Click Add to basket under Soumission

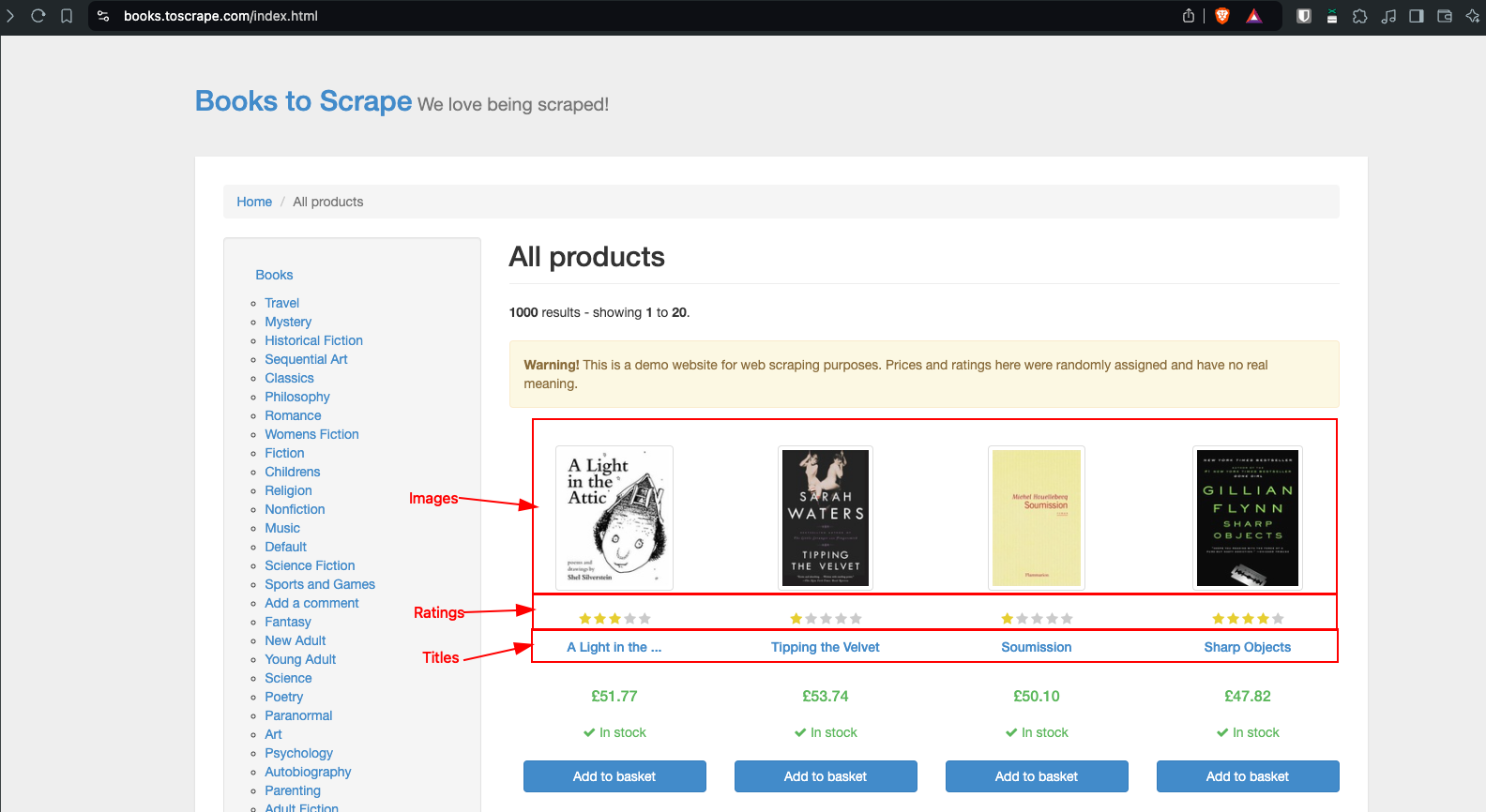[x=1037, y=776]
